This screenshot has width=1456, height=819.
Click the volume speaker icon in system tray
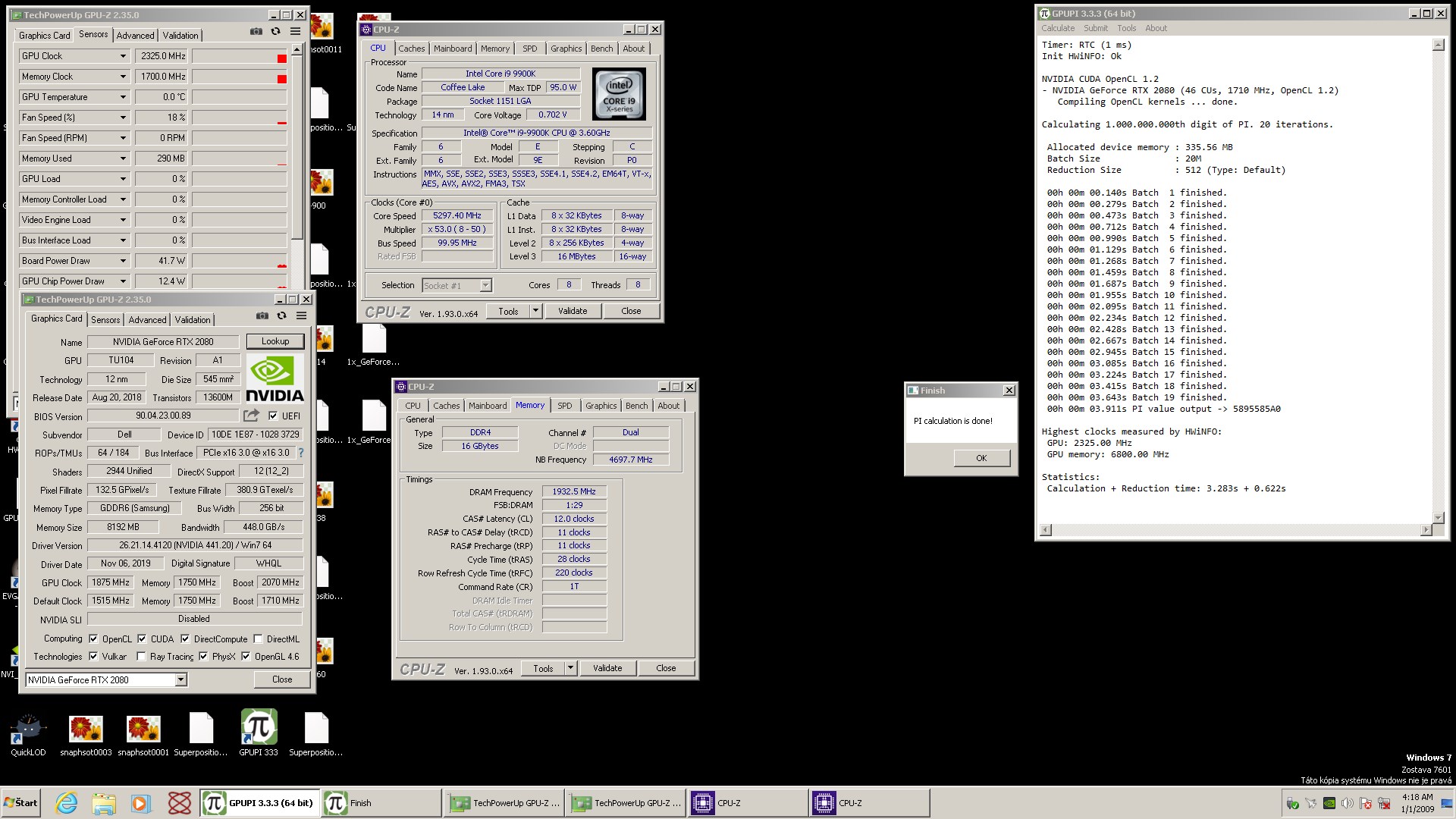click(1348, 803)
